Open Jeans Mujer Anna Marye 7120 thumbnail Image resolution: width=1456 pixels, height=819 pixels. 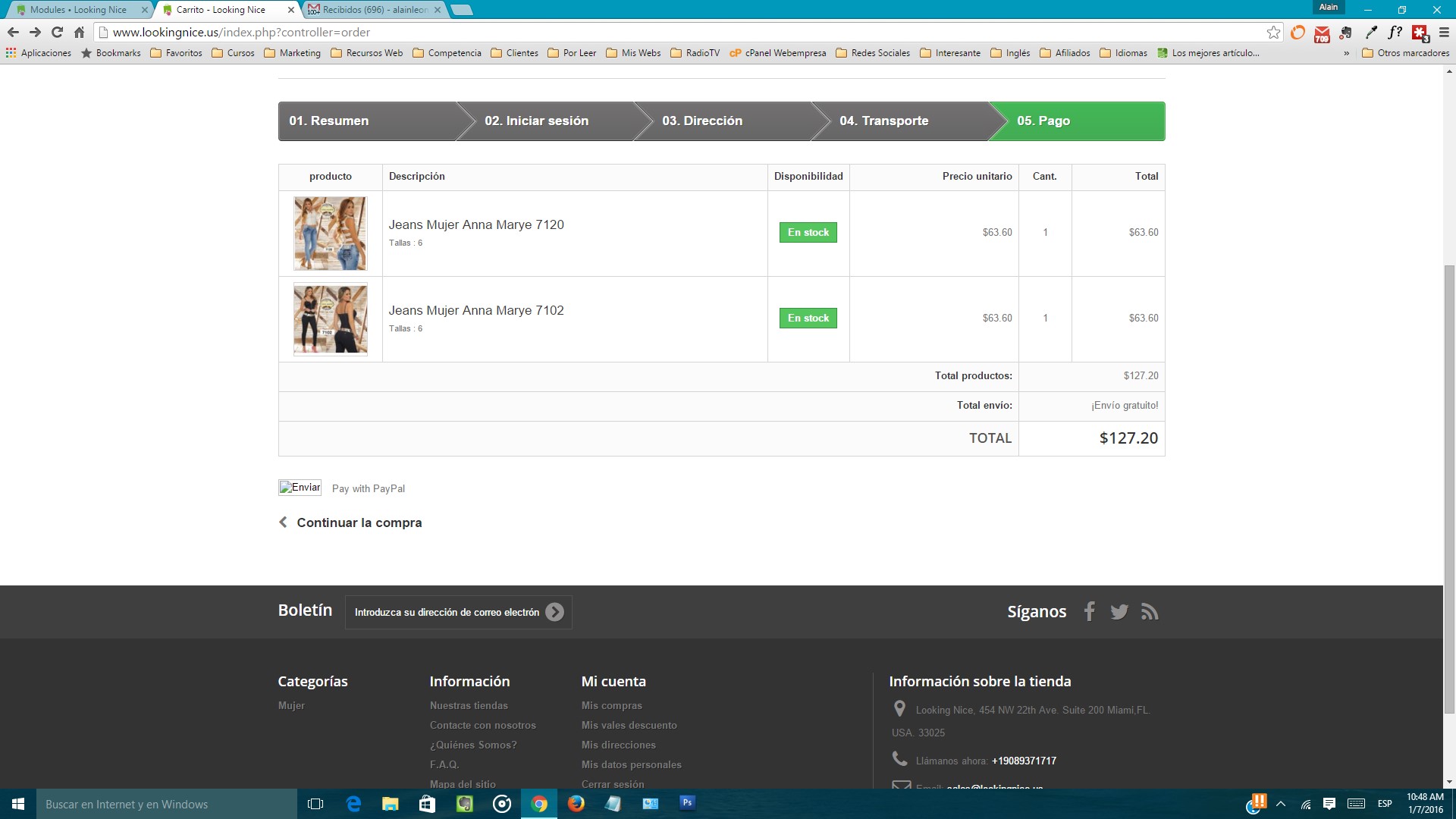pos(331,234)
